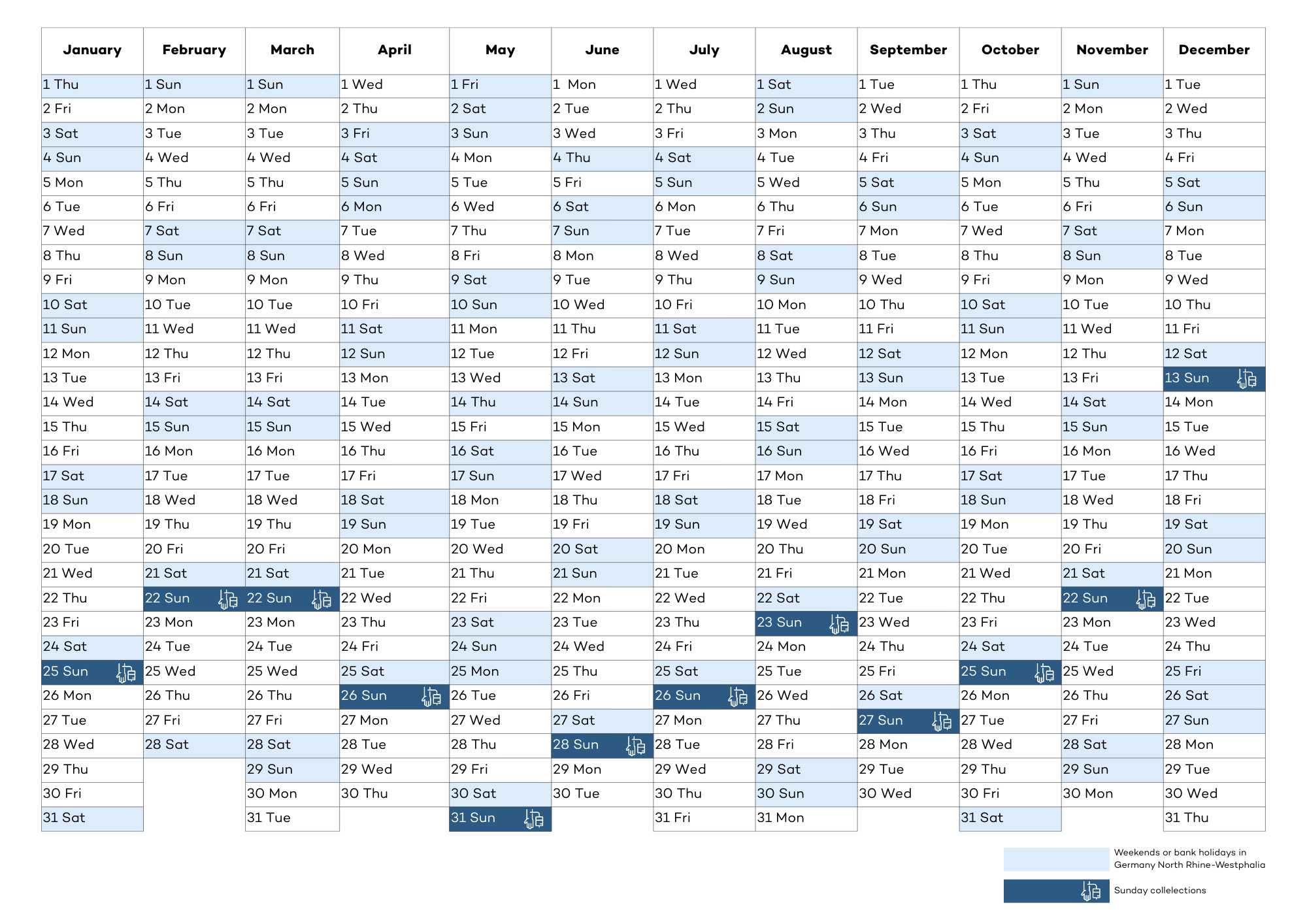The height and width of the screenshot is (924, 1307).
Task: Click the collection icon on February 22
Action: tap(228, 599)
